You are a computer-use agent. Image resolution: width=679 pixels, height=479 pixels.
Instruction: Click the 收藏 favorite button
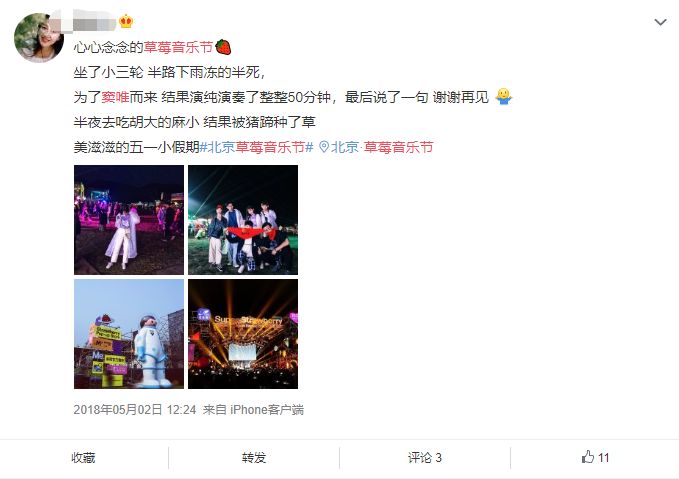(83, 458)
